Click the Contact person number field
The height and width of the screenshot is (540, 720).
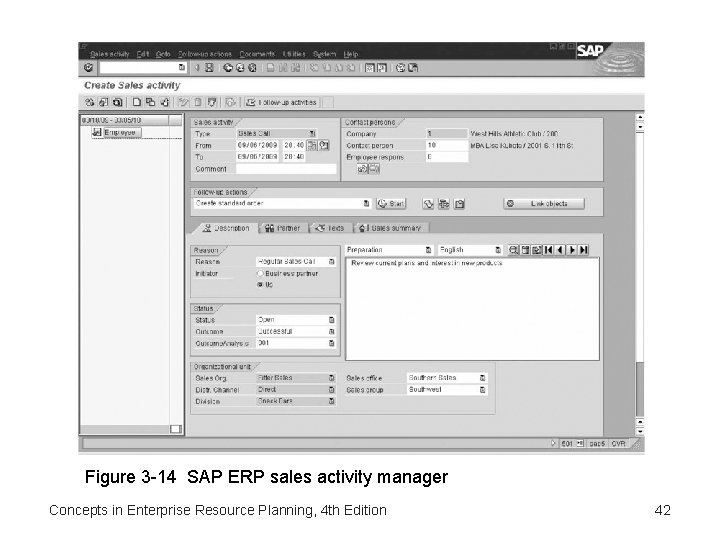(447, 145)
